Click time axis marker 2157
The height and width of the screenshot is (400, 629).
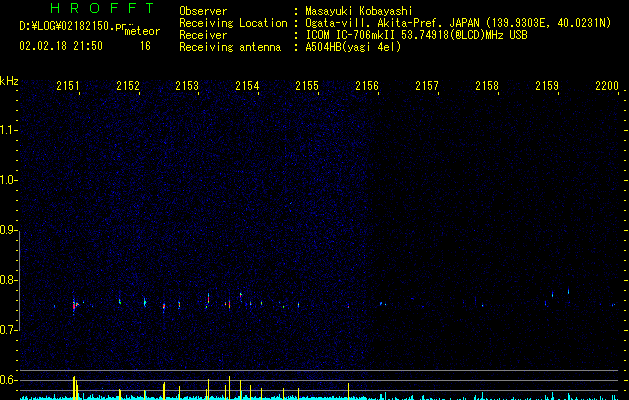pyautogui.click(x=427, y=86)
